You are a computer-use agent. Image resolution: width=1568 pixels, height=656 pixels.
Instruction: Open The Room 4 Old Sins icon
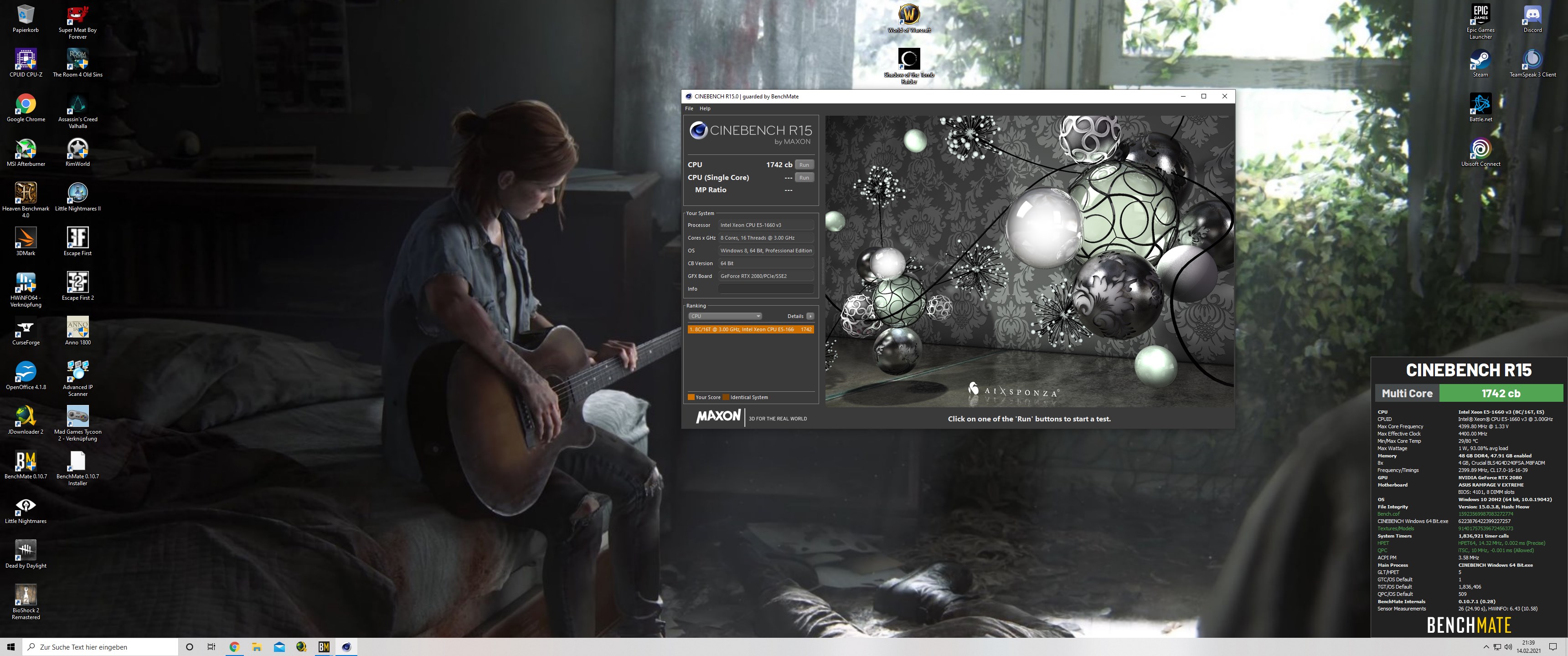[x=77, y=63]
